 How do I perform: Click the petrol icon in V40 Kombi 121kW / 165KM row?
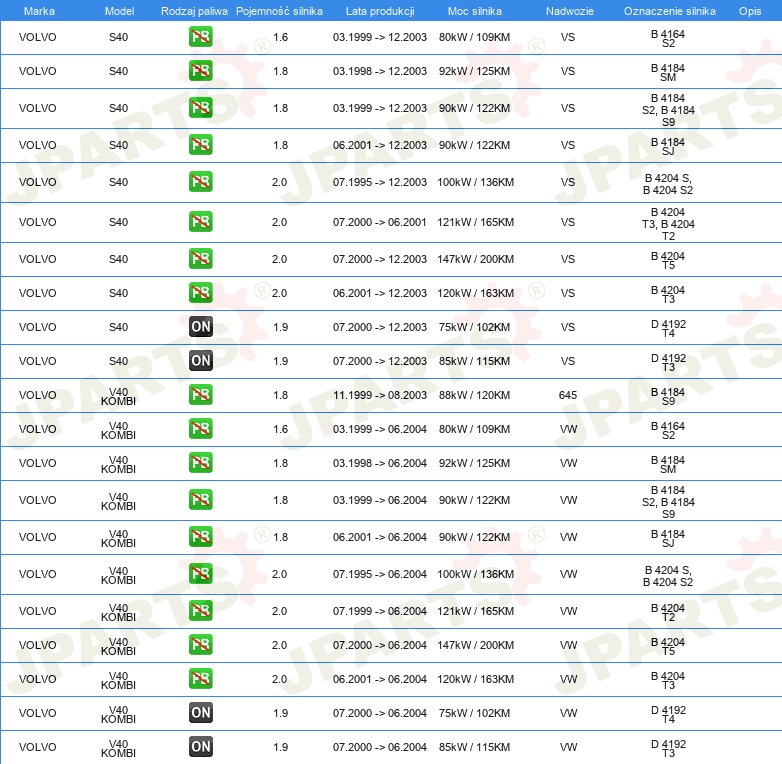coord(200,611)
